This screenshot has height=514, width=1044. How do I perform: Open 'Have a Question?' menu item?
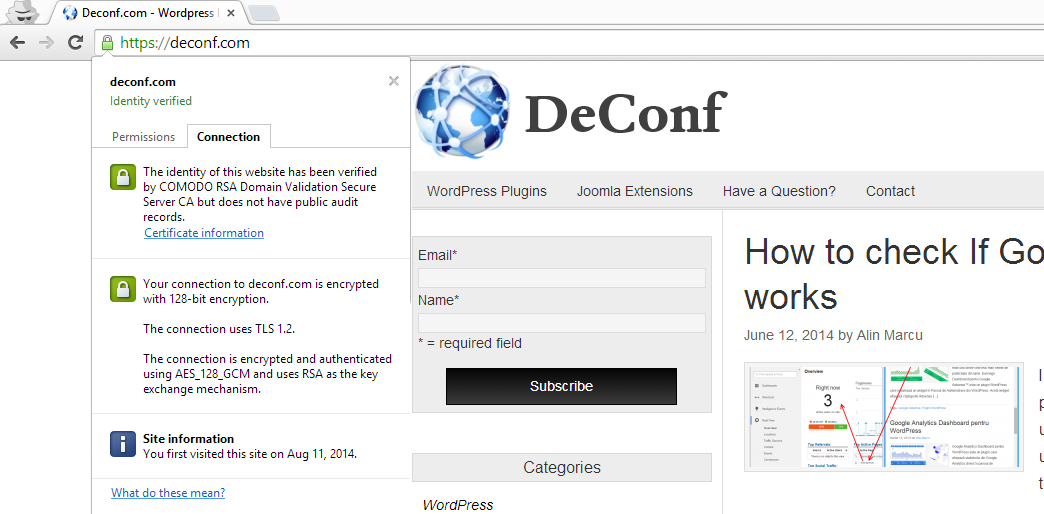tap(779, 191)
